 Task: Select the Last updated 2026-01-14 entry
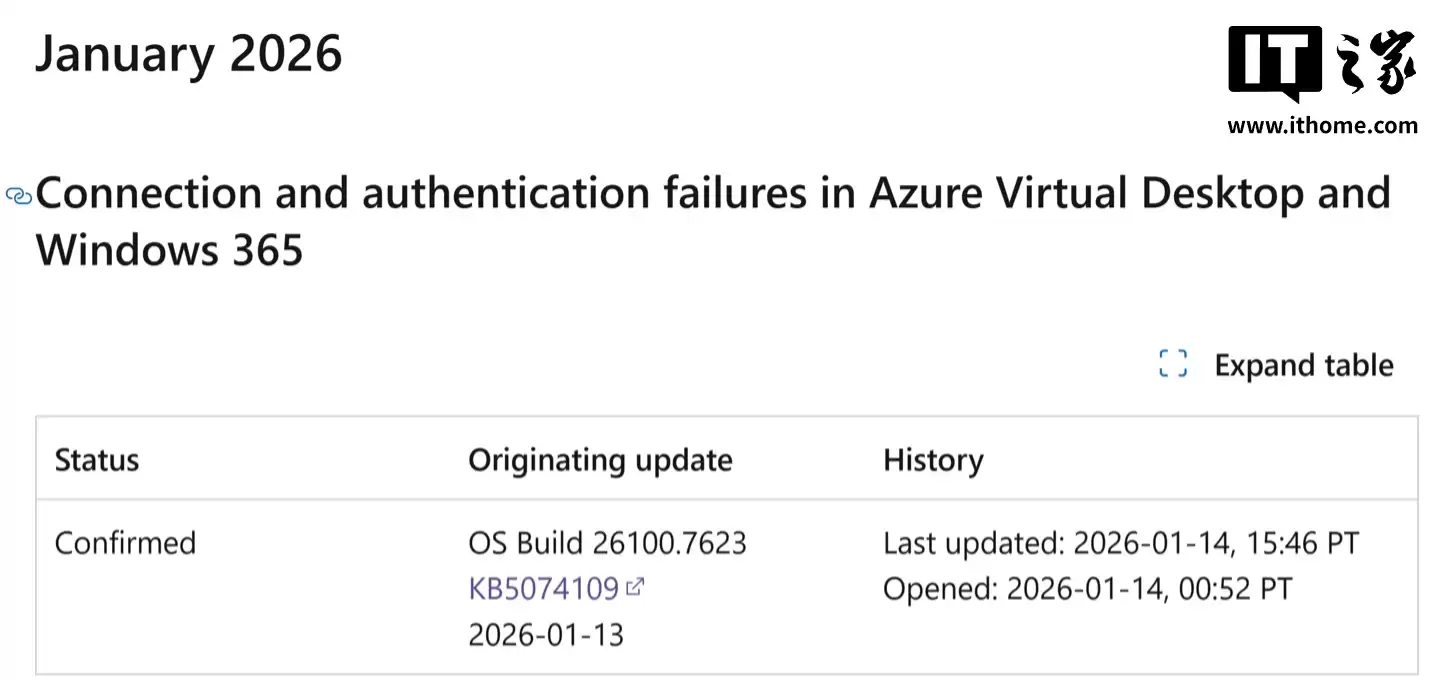[1120, 543]
